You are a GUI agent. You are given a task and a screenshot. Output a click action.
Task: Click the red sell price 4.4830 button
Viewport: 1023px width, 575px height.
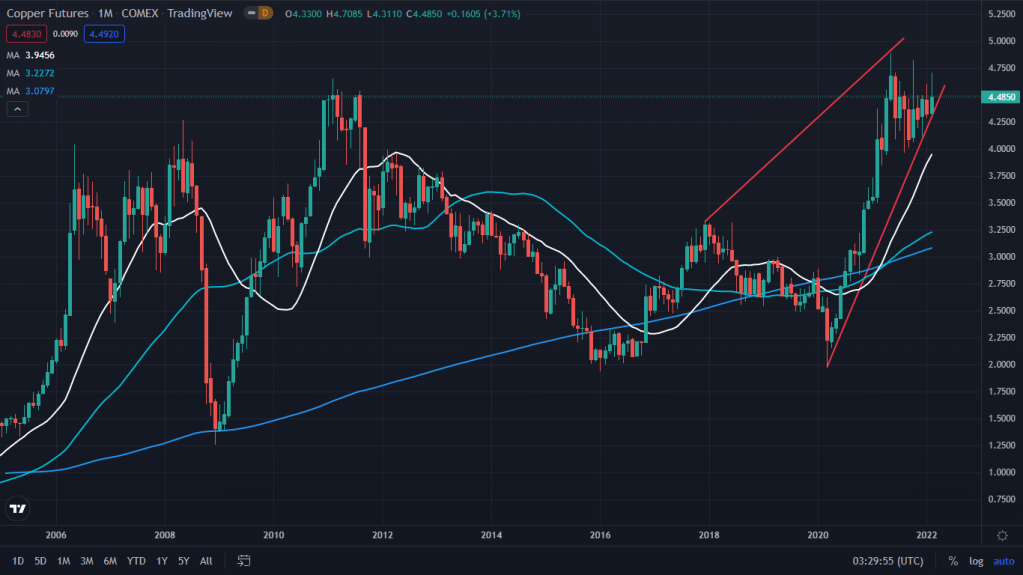click(25, 33)
